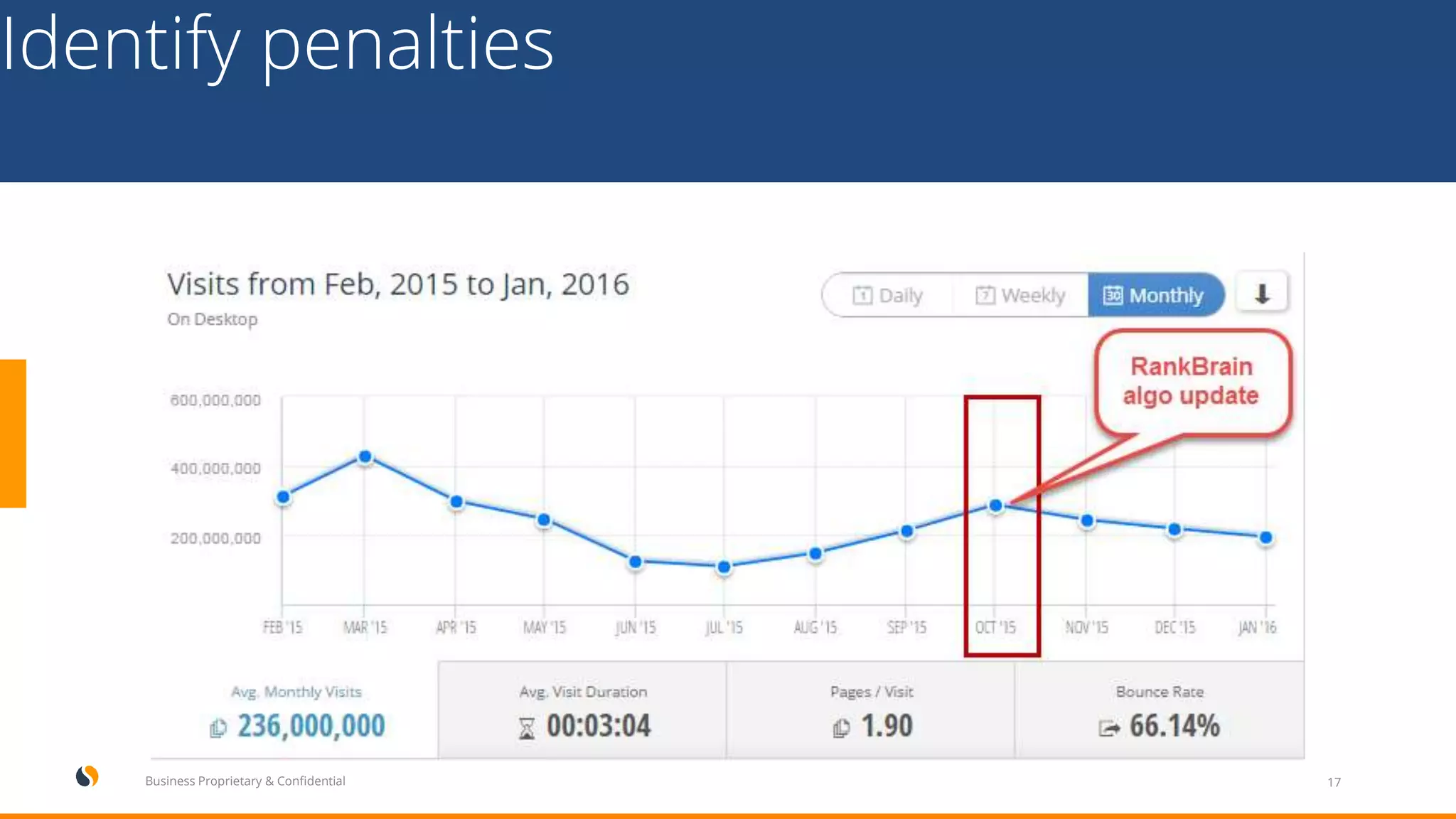
Task: Click the Pages / Visit label
Action: pyautogui.click(x=872, y=692)
